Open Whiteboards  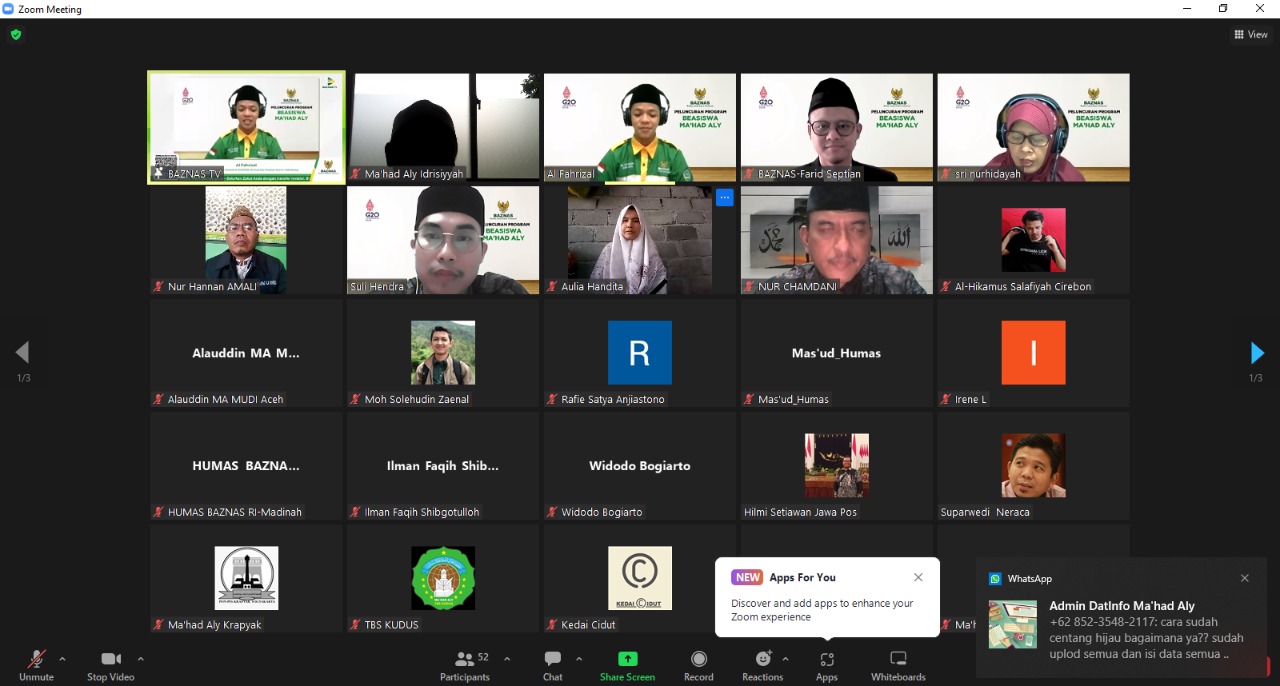tap(898, 664)
